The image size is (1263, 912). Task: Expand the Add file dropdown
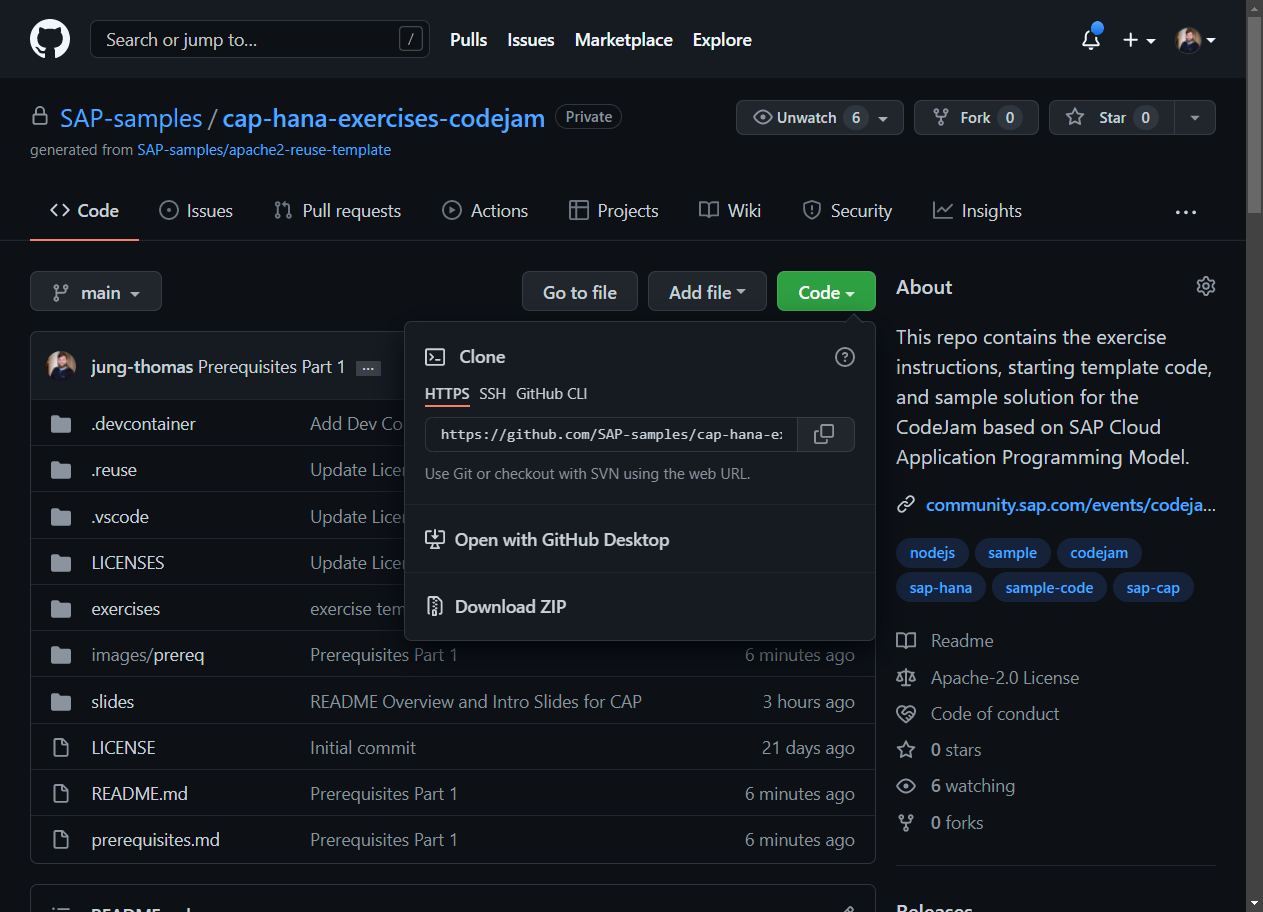pos(707,292)
